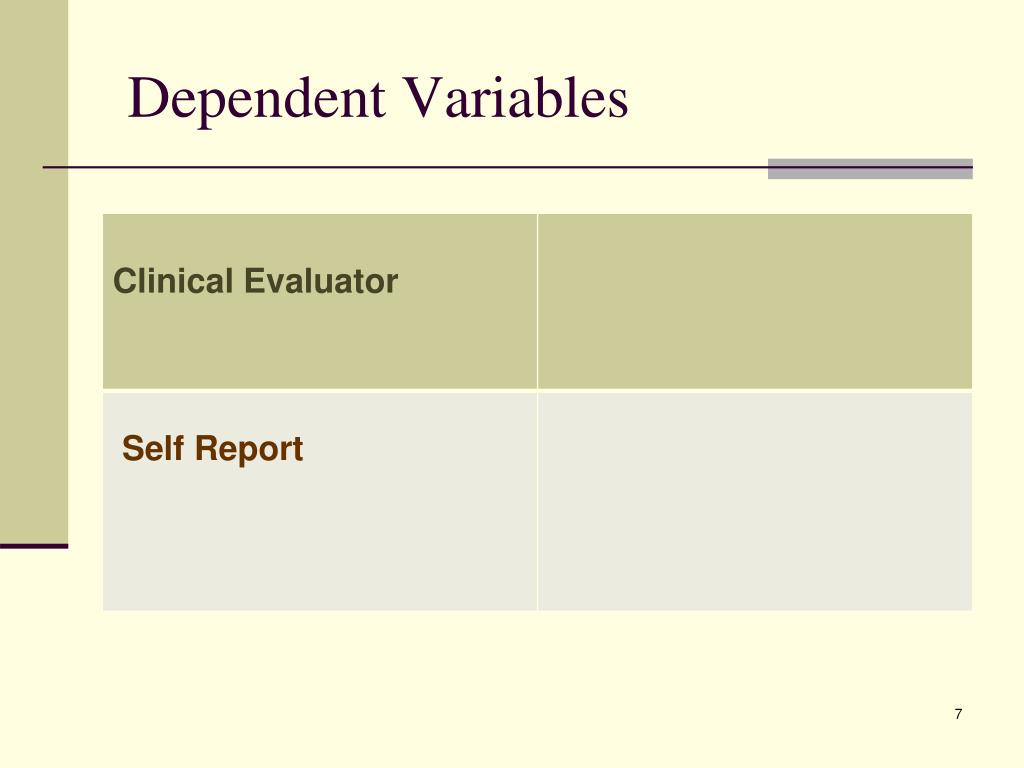Click the empty cell beside Clinical Evaluator
Screen dimensions: 1024x768
pos(755,301)
